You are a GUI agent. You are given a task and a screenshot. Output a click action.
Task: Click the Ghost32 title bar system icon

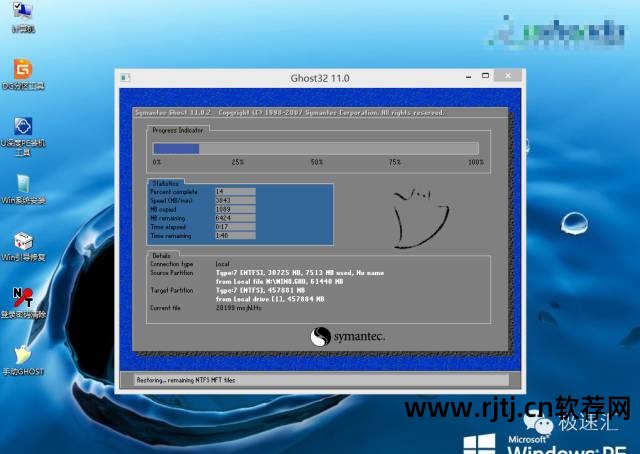tap(125, 77)
